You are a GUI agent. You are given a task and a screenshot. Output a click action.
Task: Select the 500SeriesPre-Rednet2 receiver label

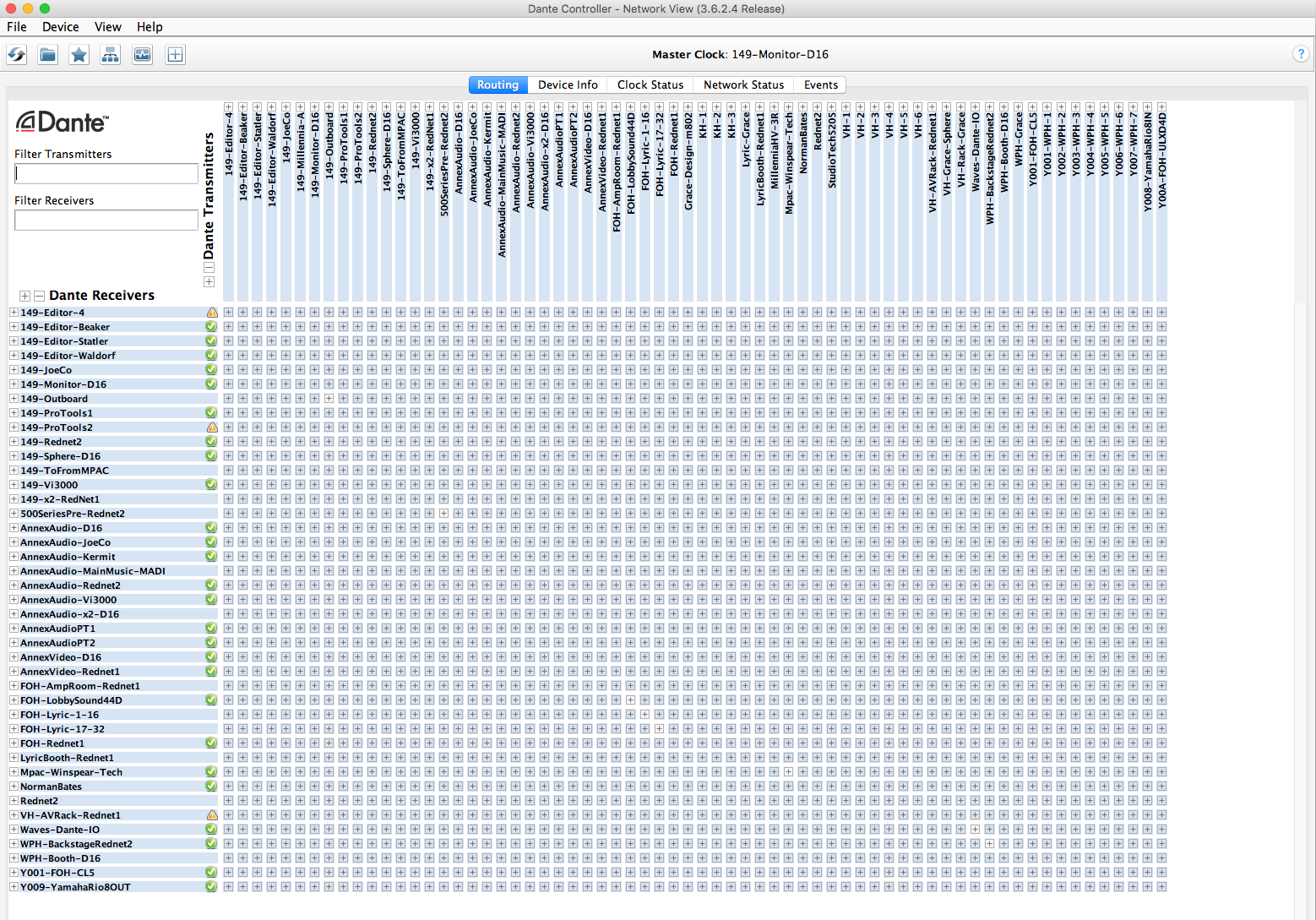[x=73, y=514]
